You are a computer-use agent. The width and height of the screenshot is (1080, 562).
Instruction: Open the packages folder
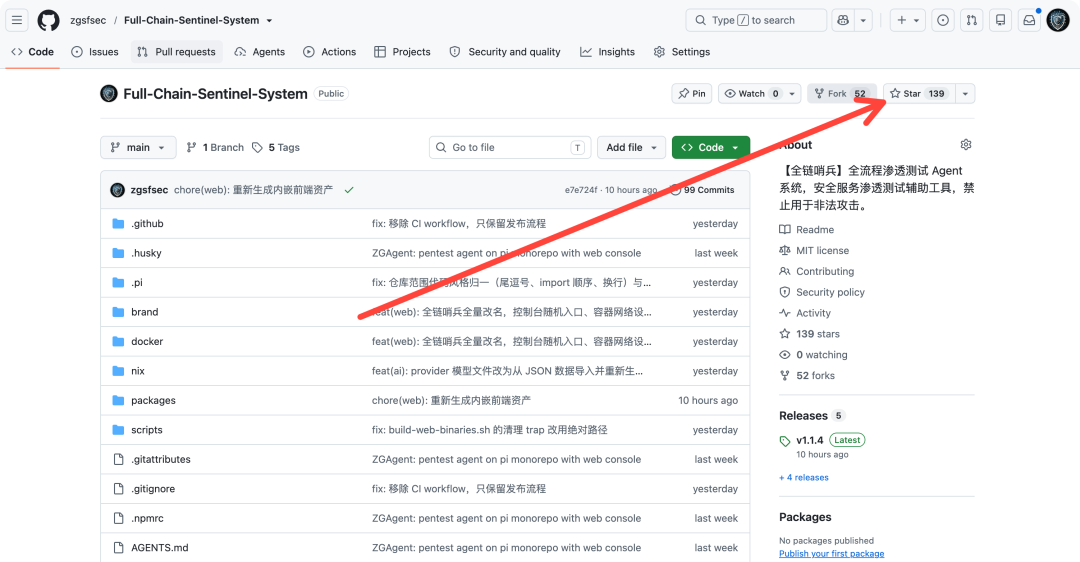click(154, 400)
